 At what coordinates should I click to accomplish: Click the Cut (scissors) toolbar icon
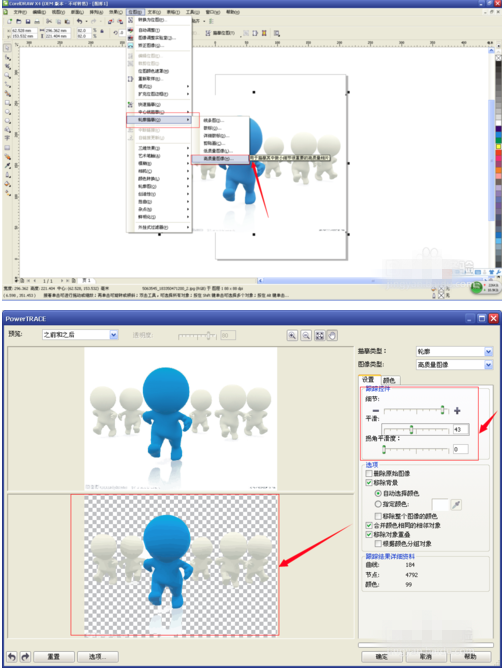point(49,21)
